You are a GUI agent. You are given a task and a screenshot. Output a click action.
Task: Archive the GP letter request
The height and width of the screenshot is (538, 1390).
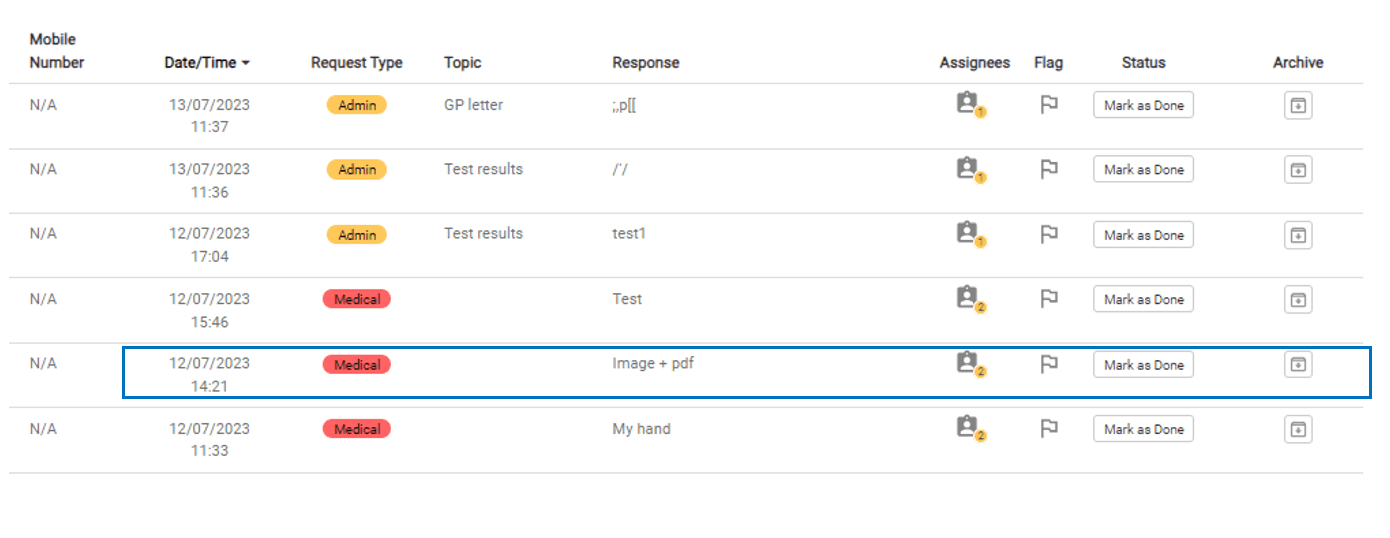1298,105
